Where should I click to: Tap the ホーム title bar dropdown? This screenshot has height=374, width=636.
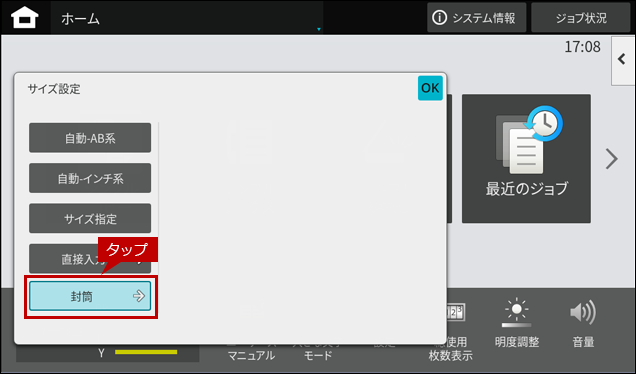[187, 18]
